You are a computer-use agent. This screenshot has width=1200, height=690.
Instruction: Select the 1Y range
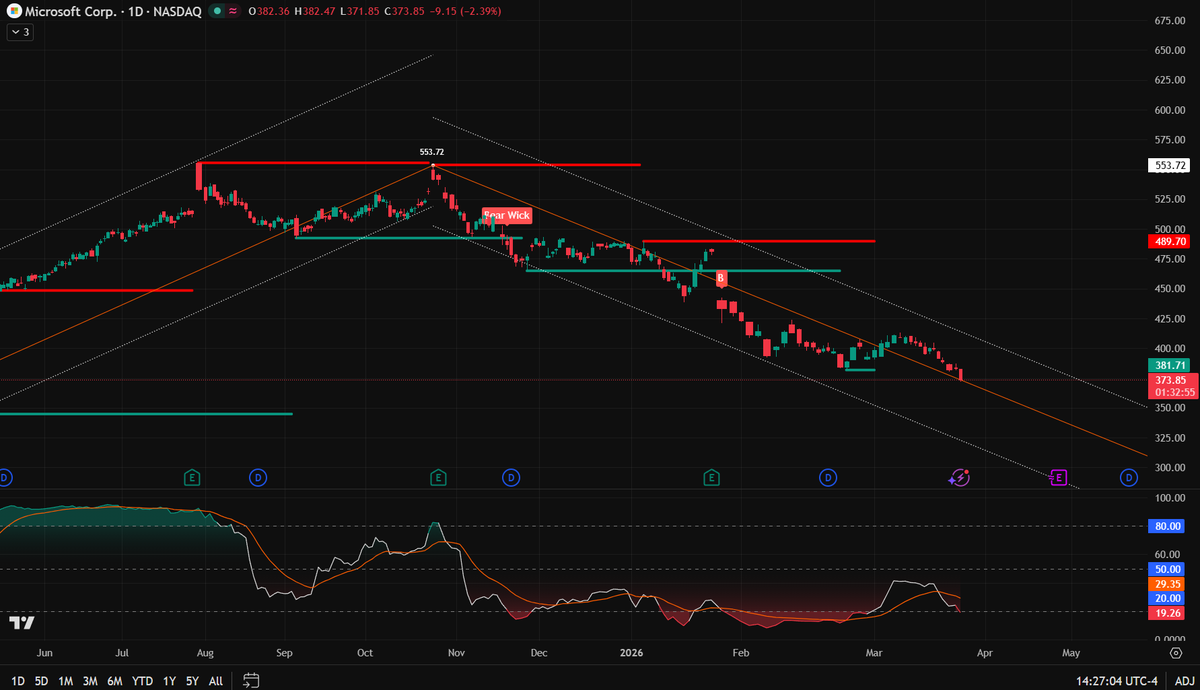[x=170, y=681]
